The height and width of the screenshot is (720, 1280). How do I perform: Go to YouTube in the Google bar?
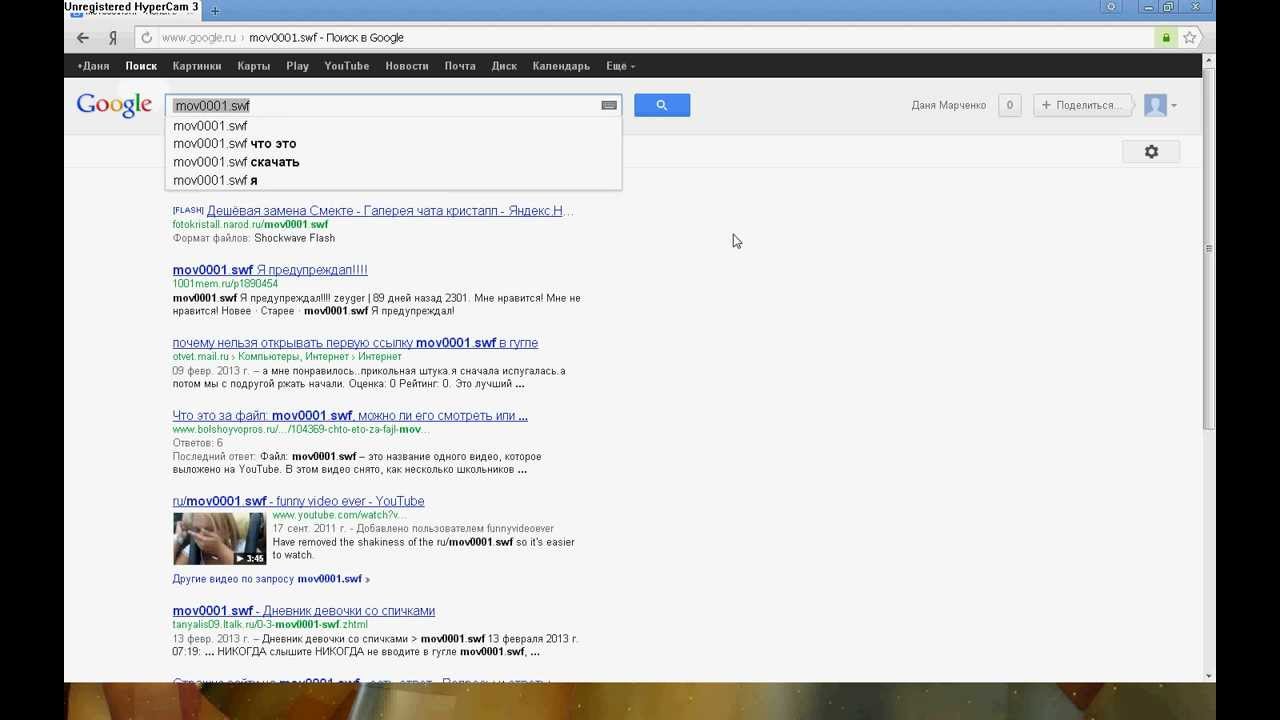(x=346, y=66)
